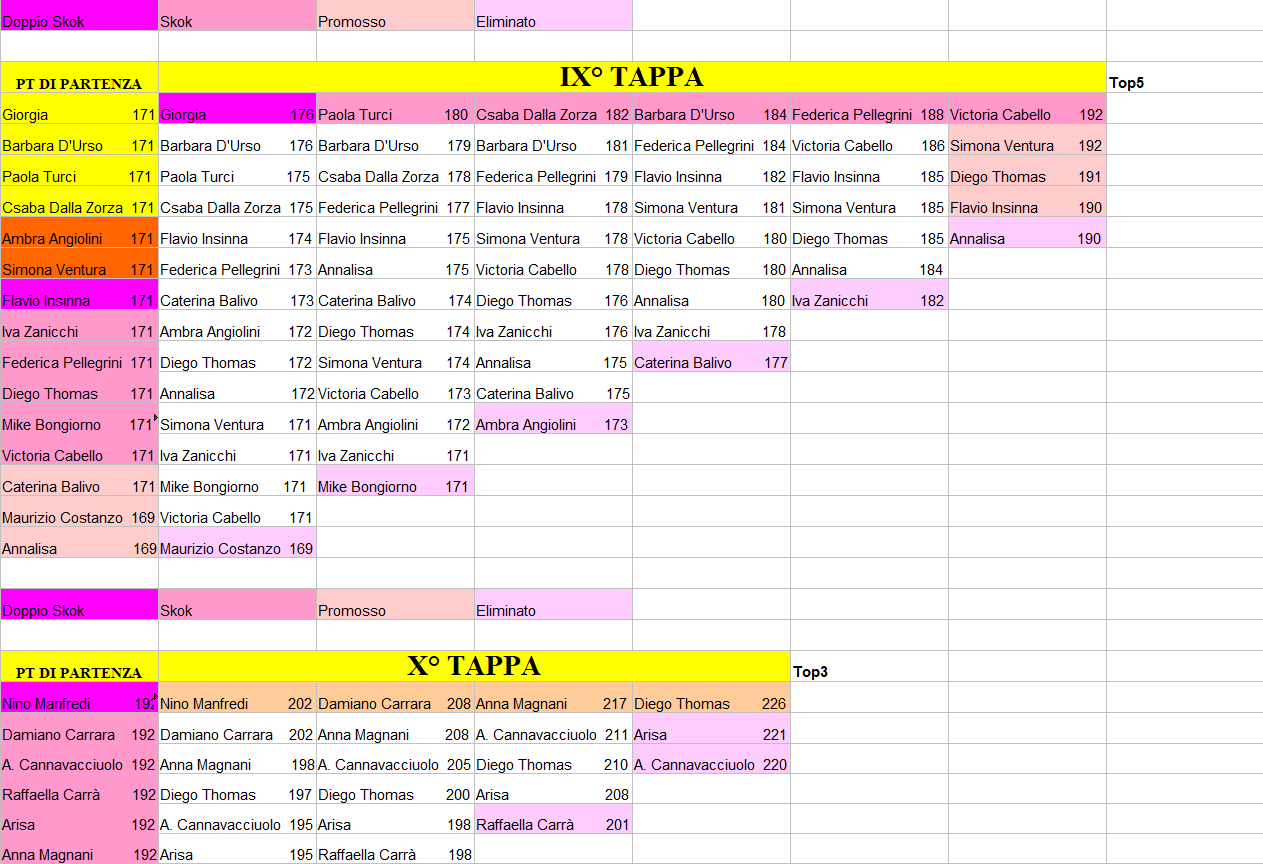Image resolution: width=1263 pixels, height=864 pixels.
Task: Click the Paola Turci 180 cell
Action: point(394,115)
